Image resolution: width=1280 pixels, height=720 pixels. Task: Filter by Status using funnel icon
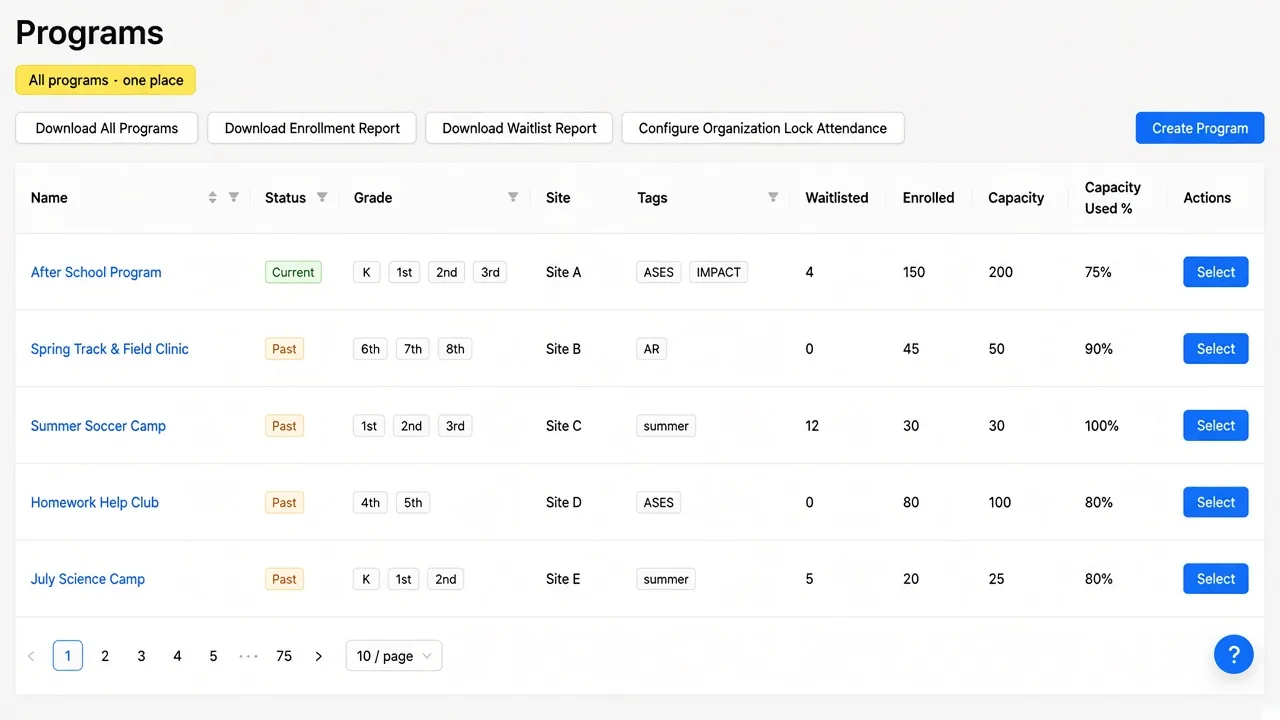(322, 197)
